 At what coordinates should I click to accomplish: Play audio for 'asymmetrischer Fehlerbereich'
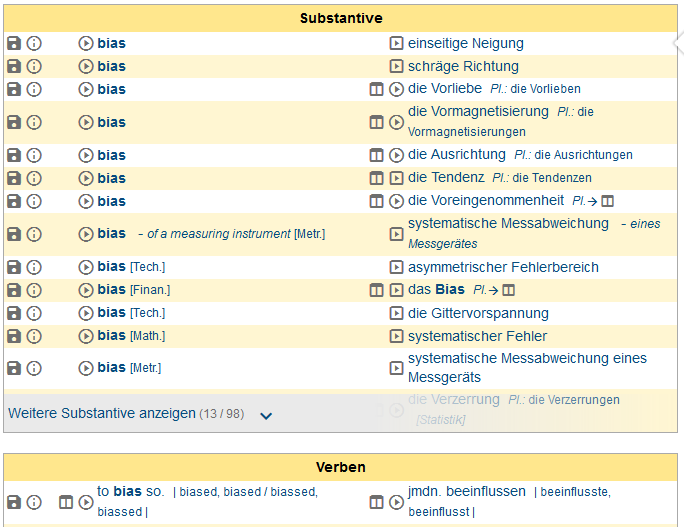point(396,267)
